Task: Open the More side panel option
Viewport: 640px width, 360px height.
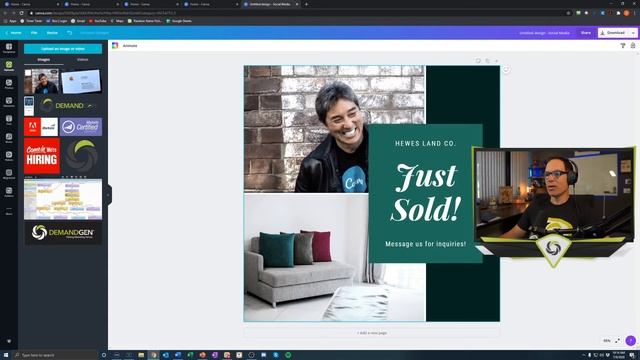Action: coord(9,210)
